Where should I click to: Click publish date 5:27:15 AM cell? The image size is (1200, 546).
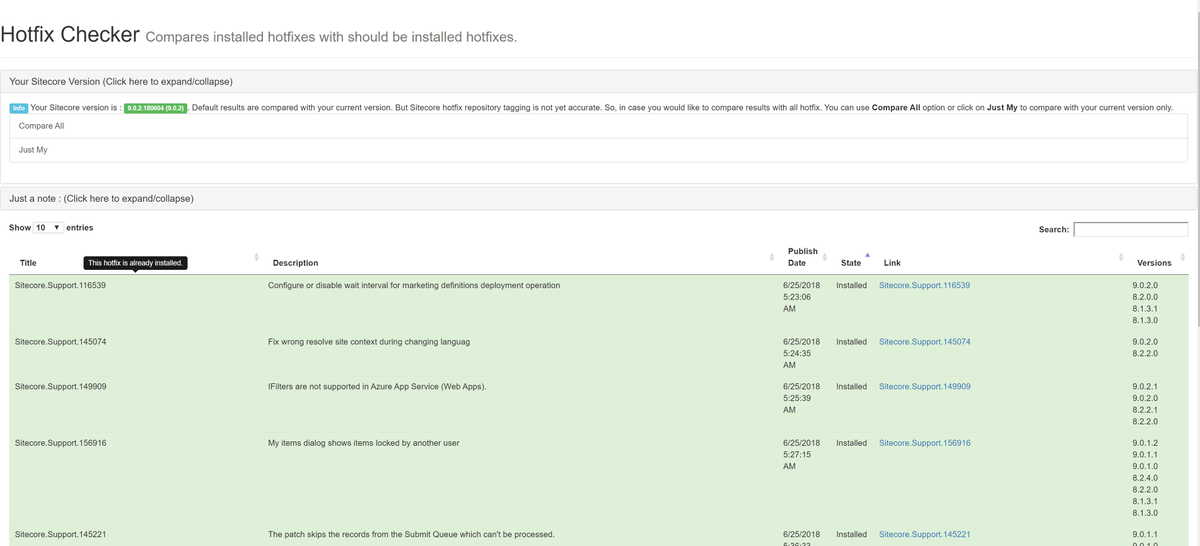click(x=802, y=455)
